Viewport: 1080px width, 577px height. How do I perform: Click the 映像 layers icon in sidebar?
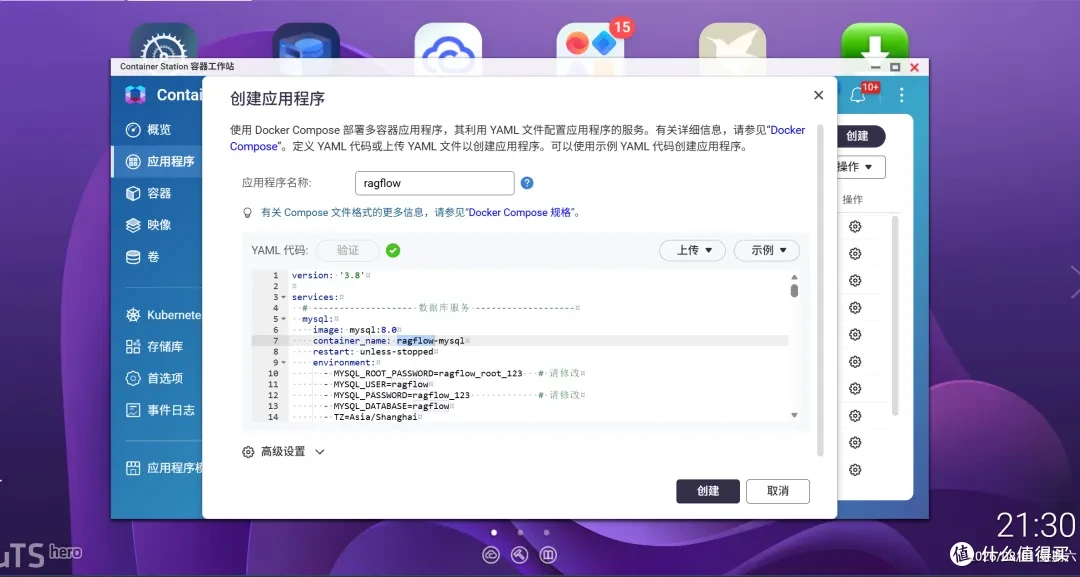pos(133,225)
